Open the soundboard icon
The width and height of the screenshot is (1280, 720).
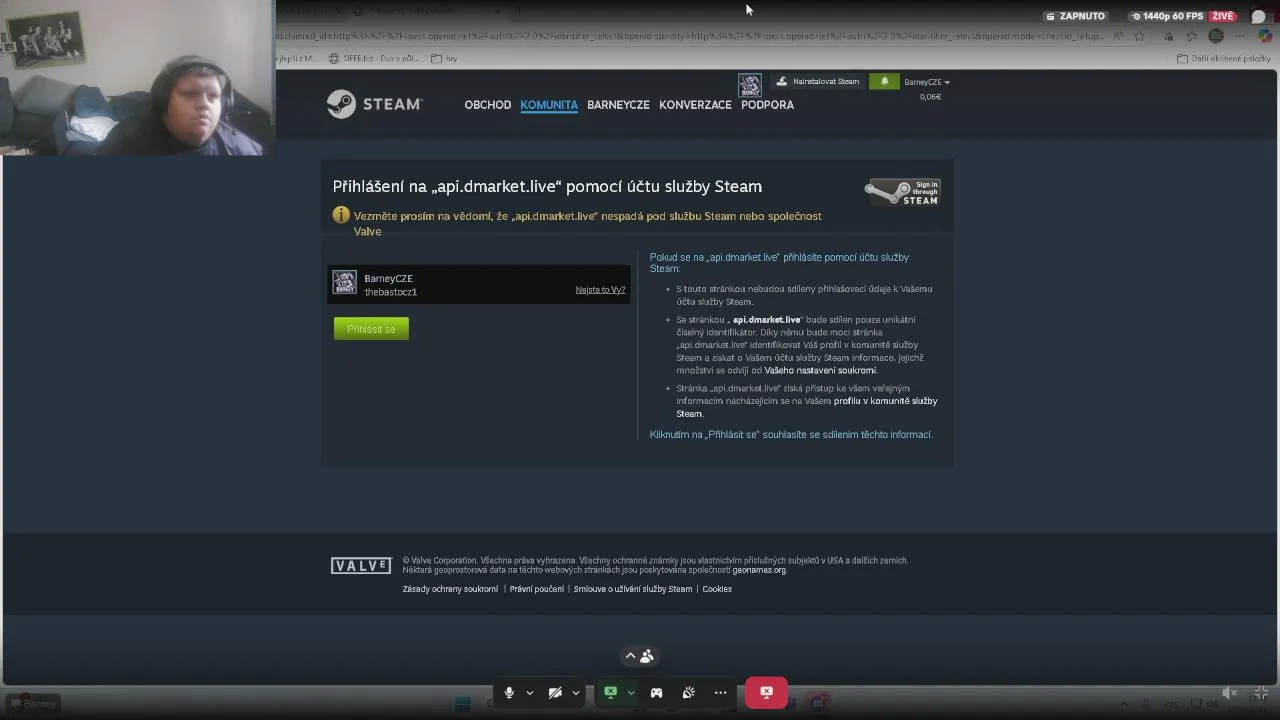pyautogui.click(x=688, y=692)
